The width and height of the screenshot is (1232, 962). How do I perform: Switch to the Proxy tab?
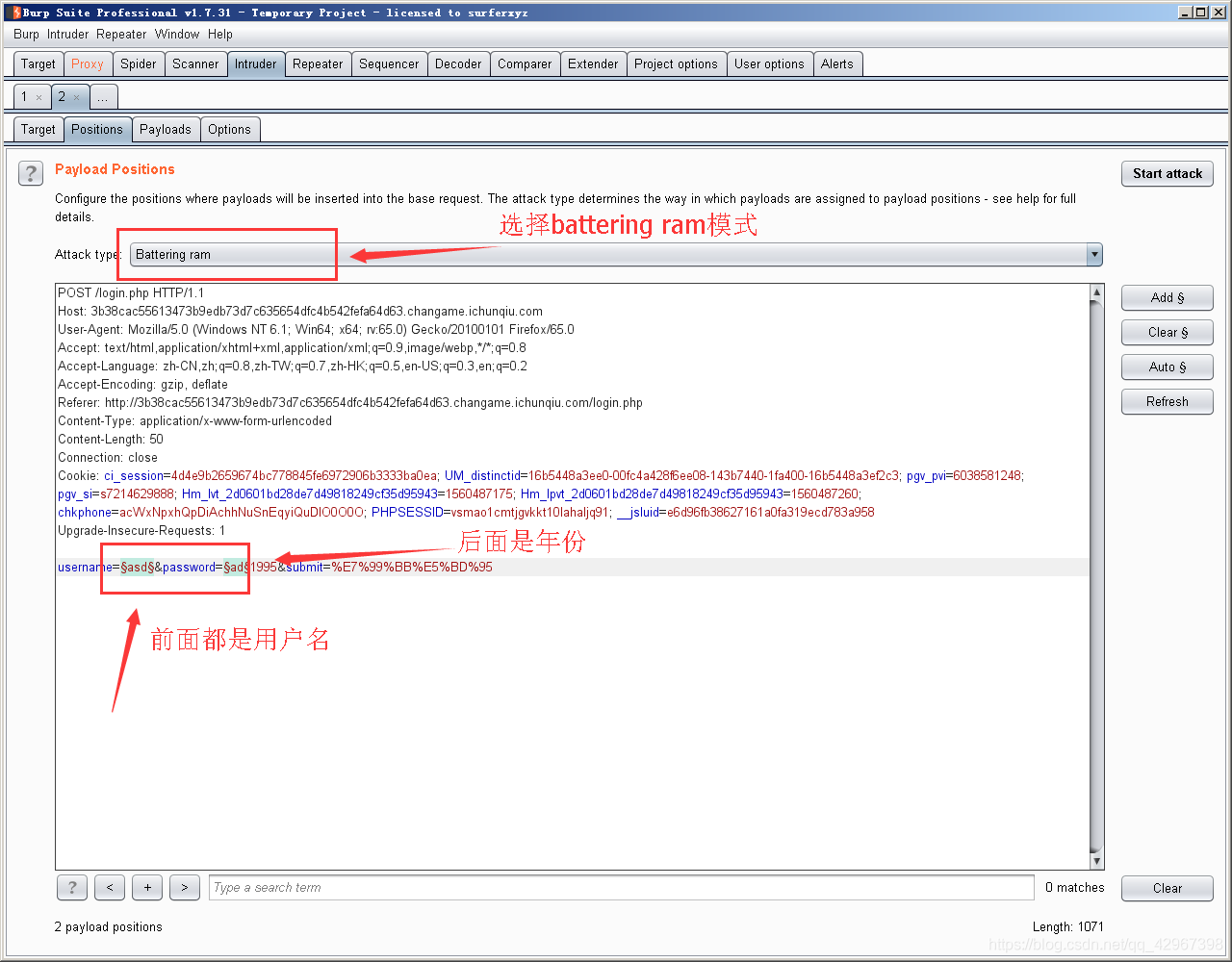[88, 64]
